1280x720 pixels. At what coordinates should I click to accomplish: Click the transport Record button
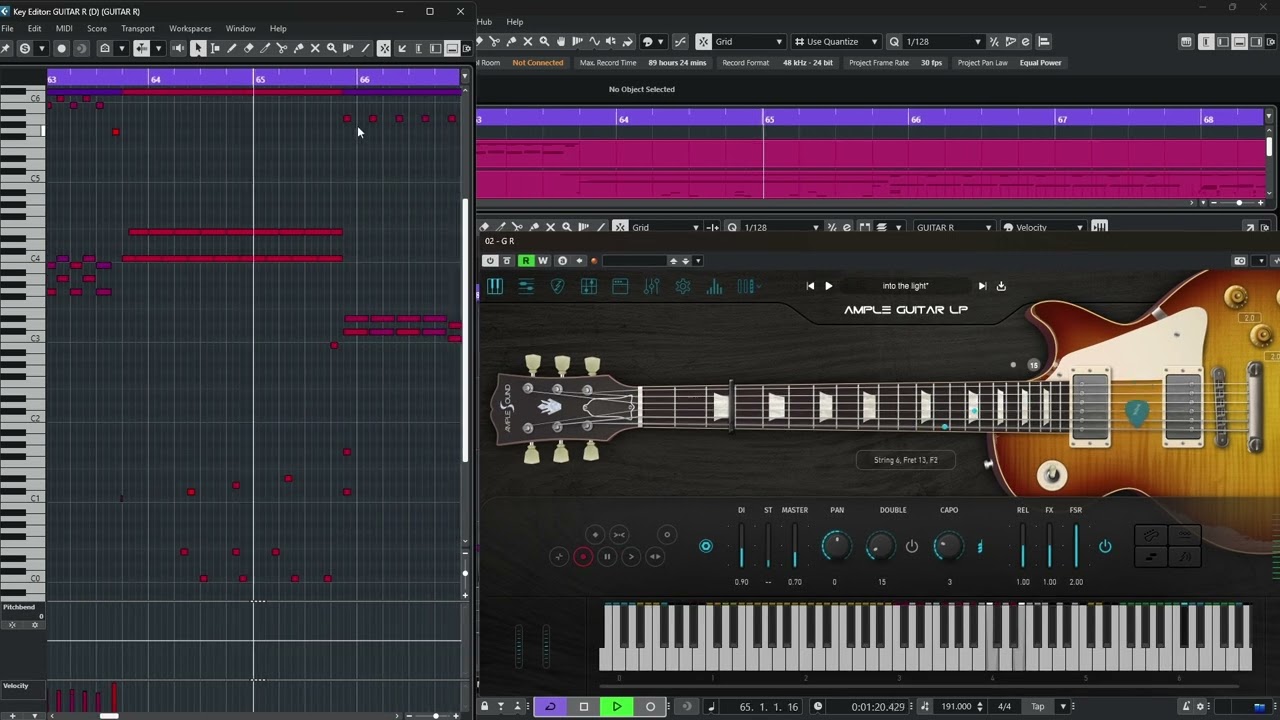(x=650, y=707)
